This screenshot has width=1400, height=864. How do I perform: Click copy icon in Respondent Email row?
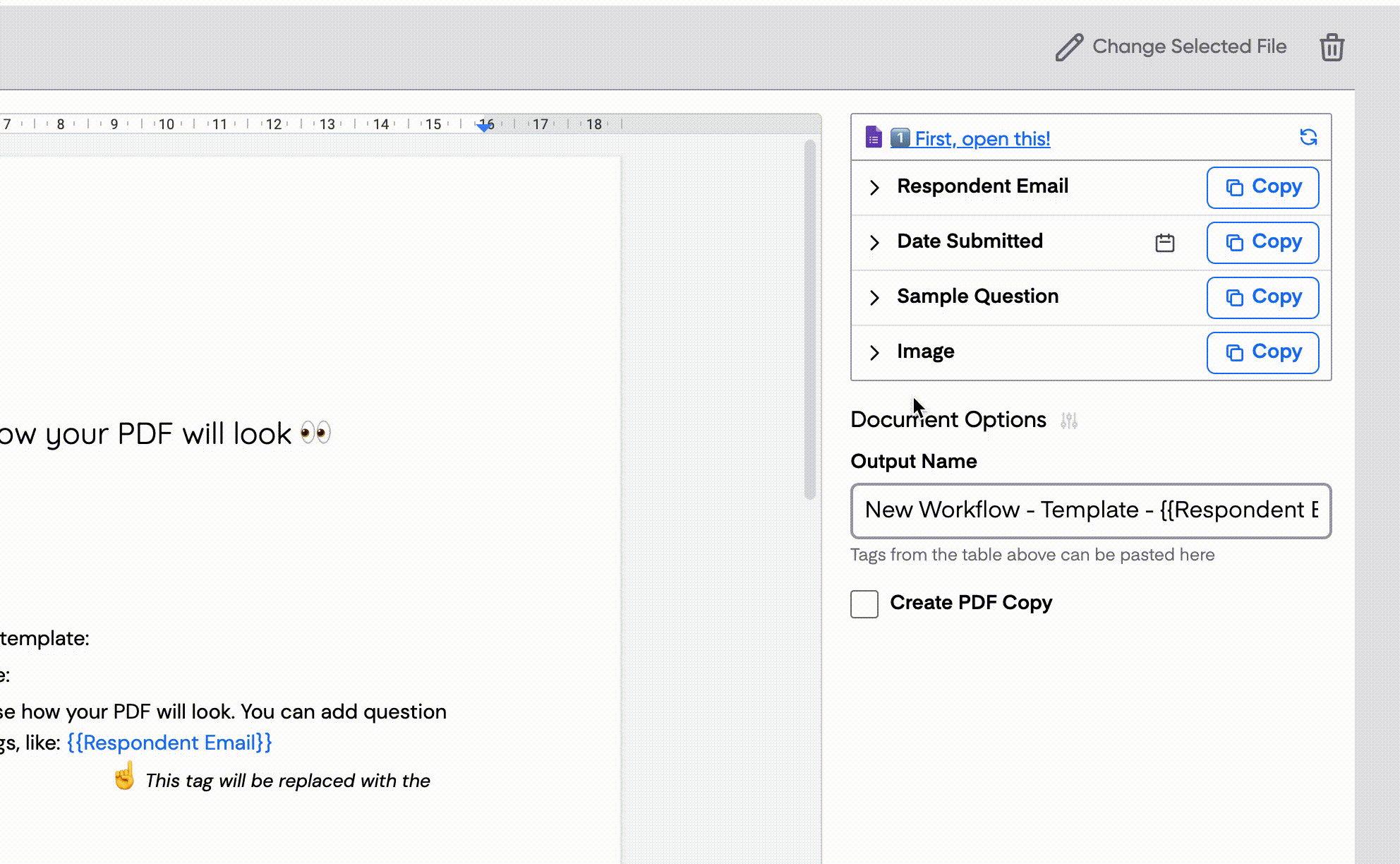(x=1234, y=188)
